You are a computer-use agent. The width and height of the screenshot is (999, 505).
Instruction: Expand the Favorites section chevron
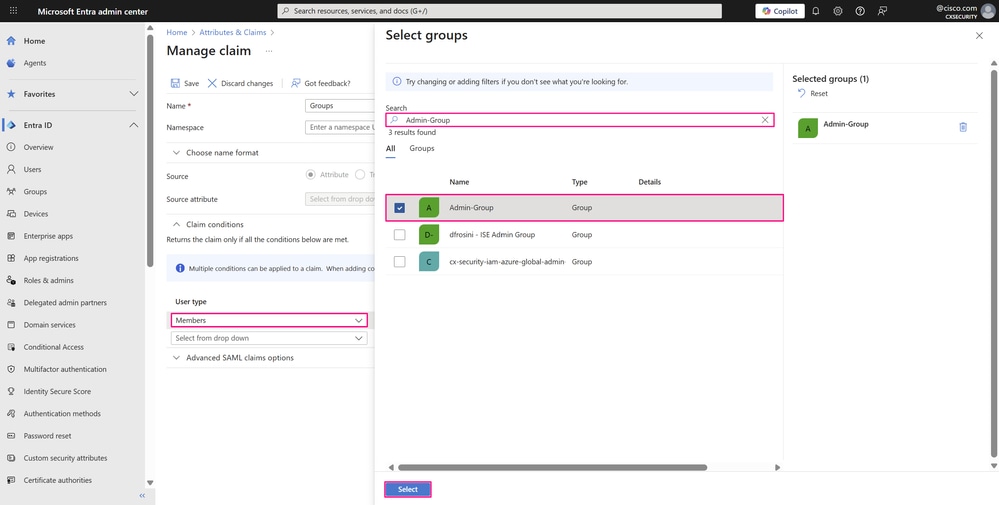tap(134, 94)
